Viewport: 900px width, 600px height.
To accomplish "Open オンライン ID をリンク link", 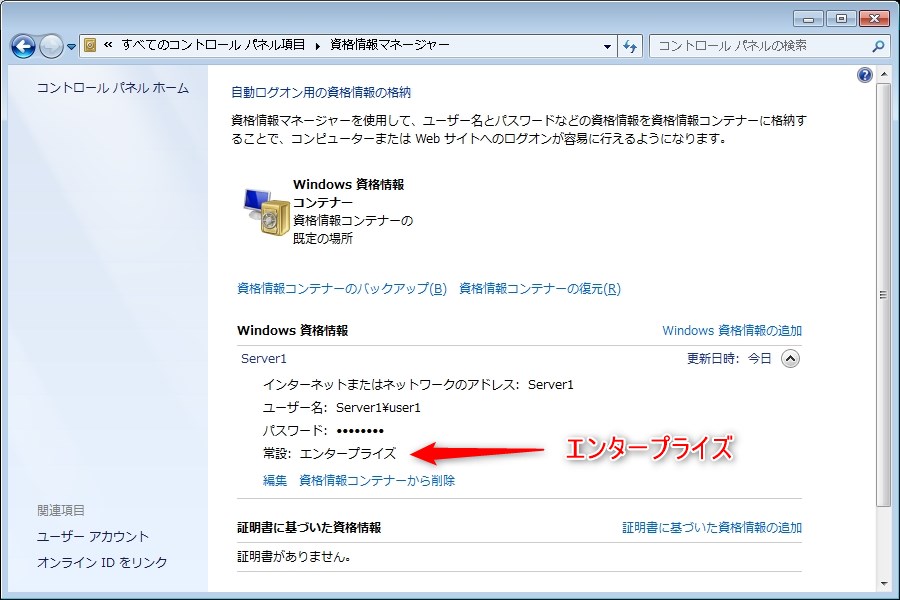I will (x=102, y=562).
